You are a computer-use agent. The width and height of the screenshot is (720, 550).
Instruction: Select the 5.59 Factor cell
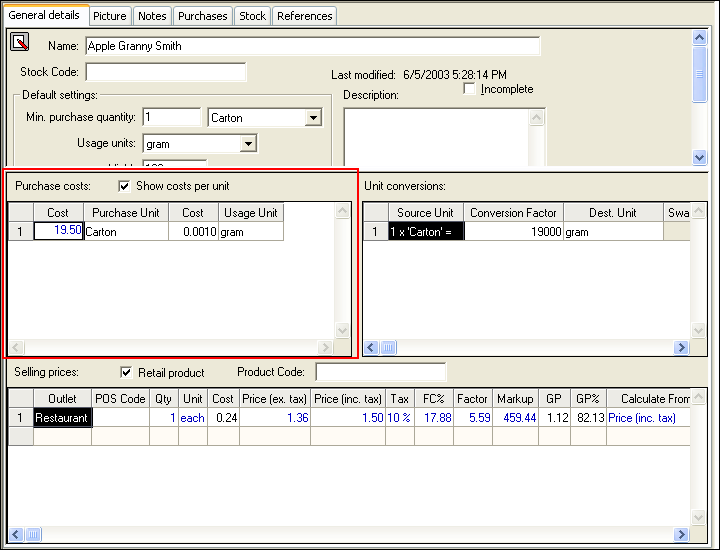[x=472, y=418]
